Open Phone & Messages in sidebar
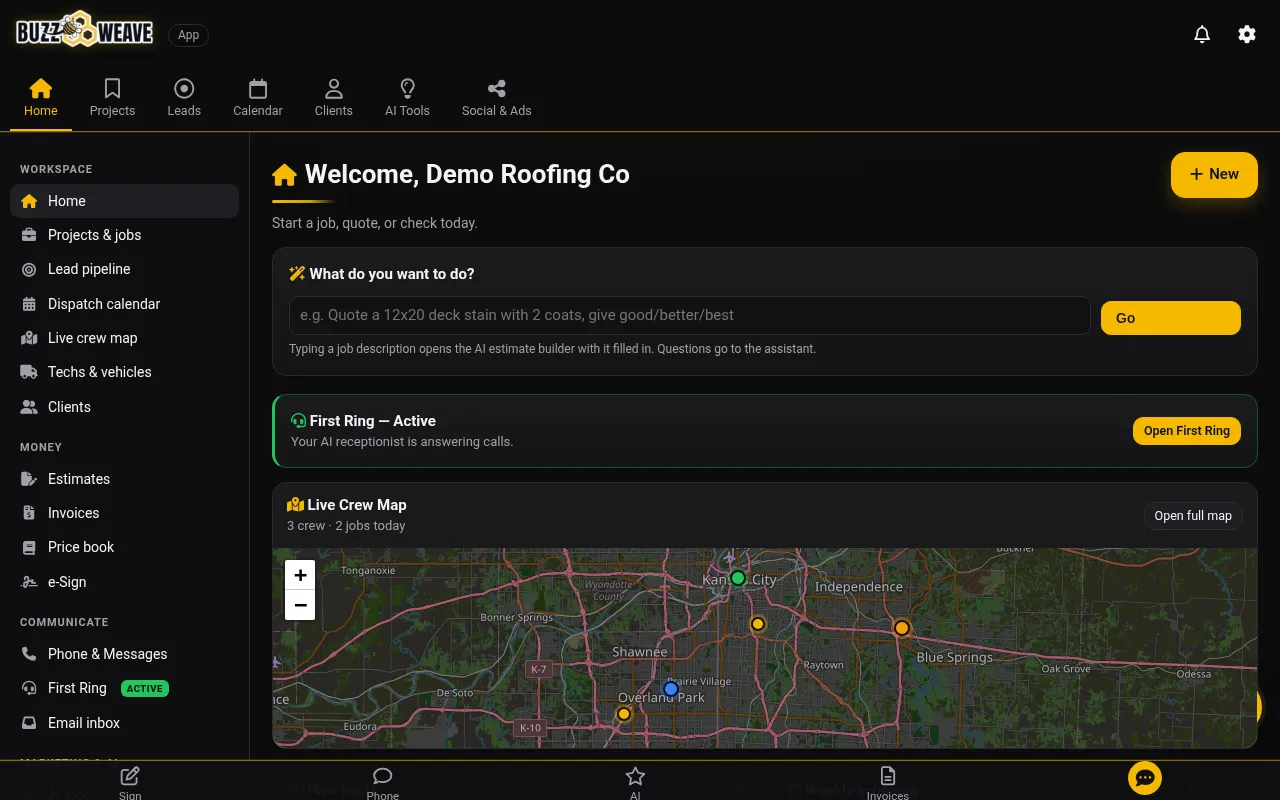 [124, 654]
